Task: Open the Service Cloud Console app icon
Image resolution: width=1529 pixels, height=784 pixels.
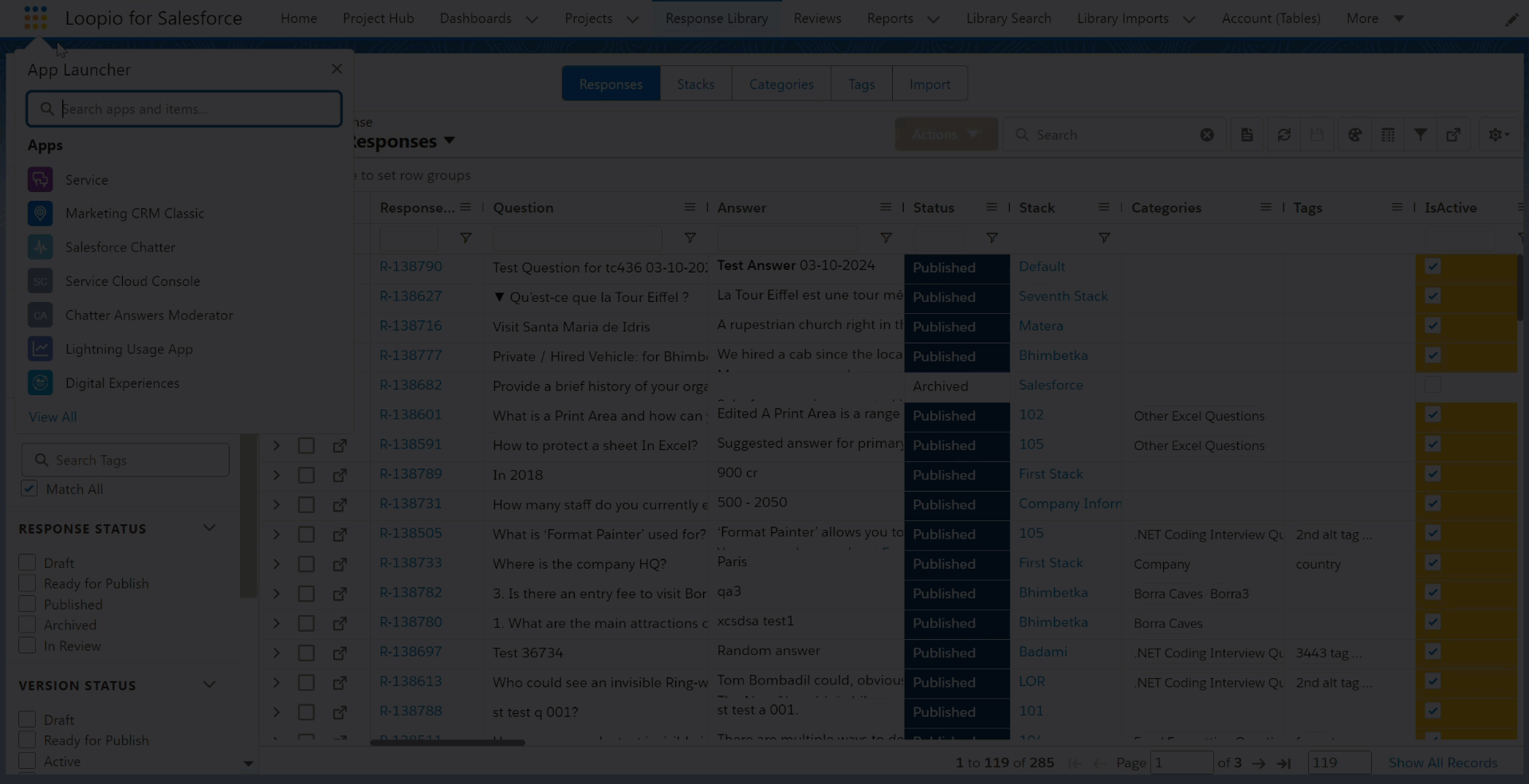Action: click(41, 281)
